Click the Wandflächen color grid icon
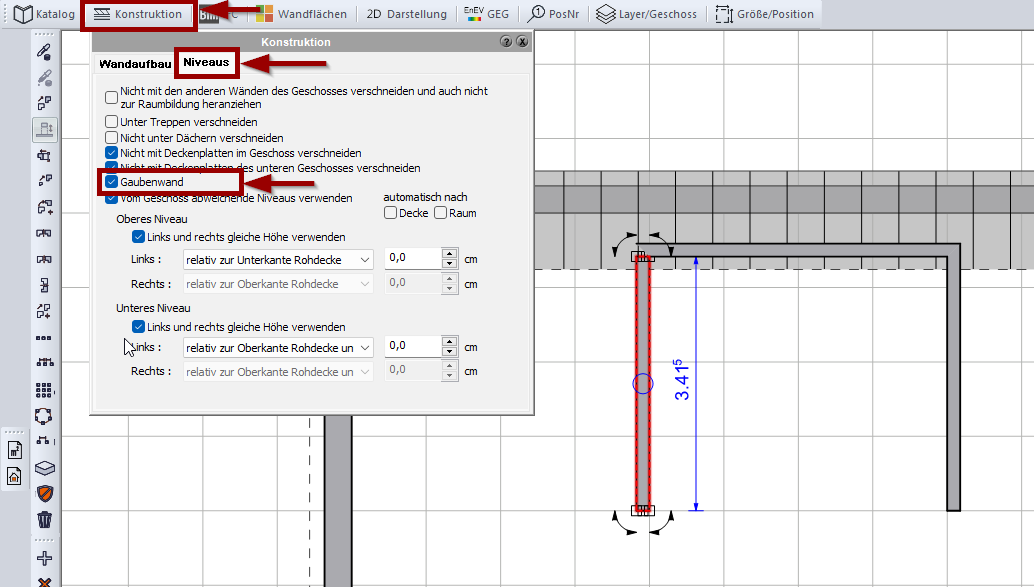Viewport: 1034px width, 587px height. coord(264,14)
